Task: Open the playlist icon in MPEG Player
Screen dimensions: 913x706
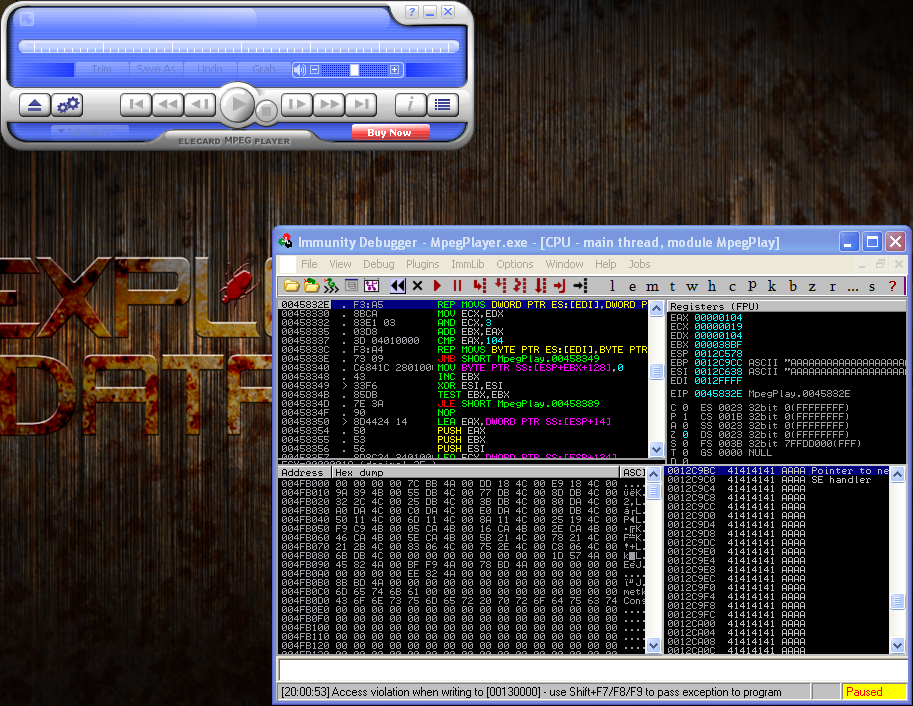Action: coord(443,105)
